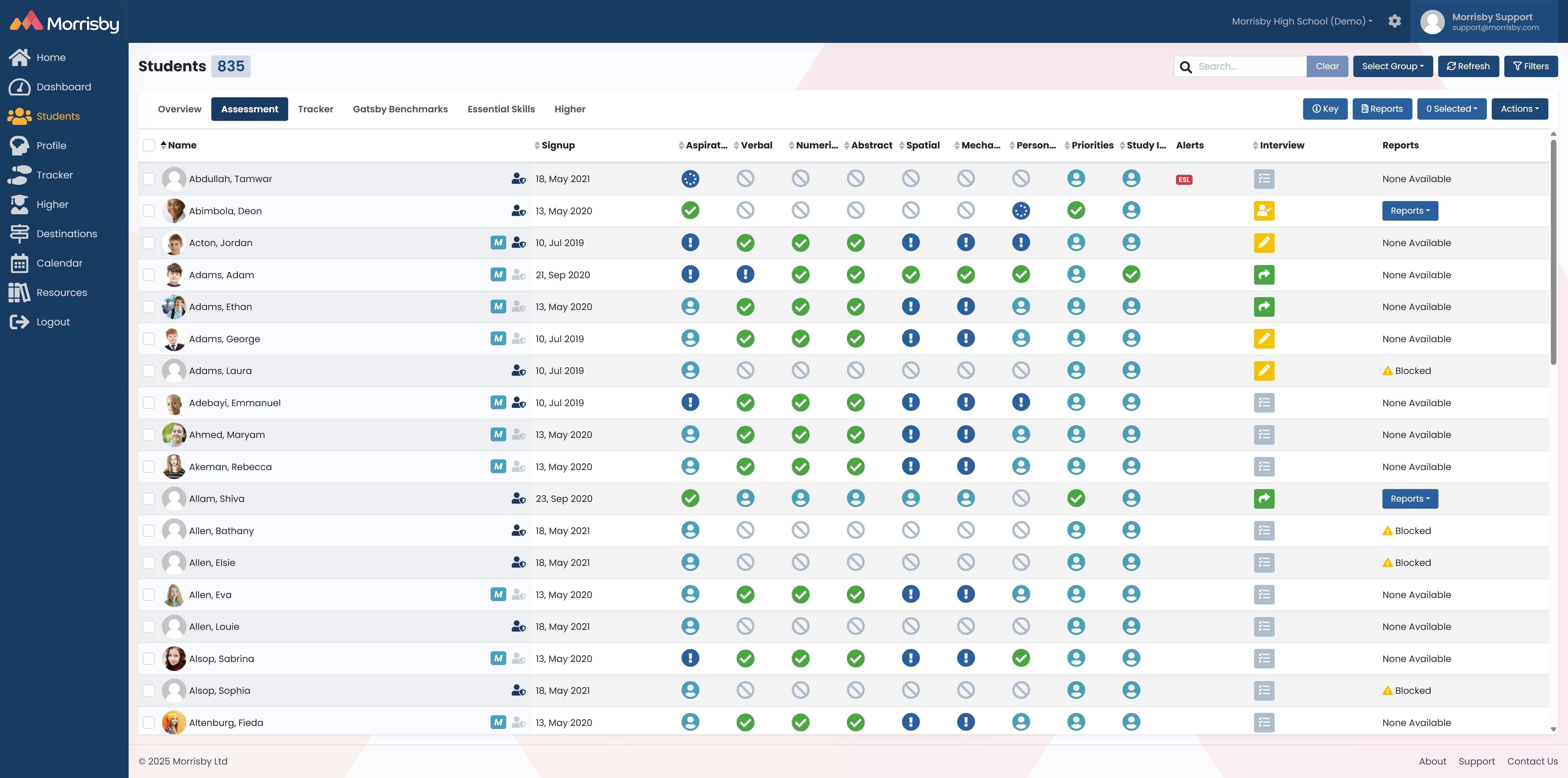
Task: Open Destinations signpost icon in sidebar
Action: [x=20, y=234]
